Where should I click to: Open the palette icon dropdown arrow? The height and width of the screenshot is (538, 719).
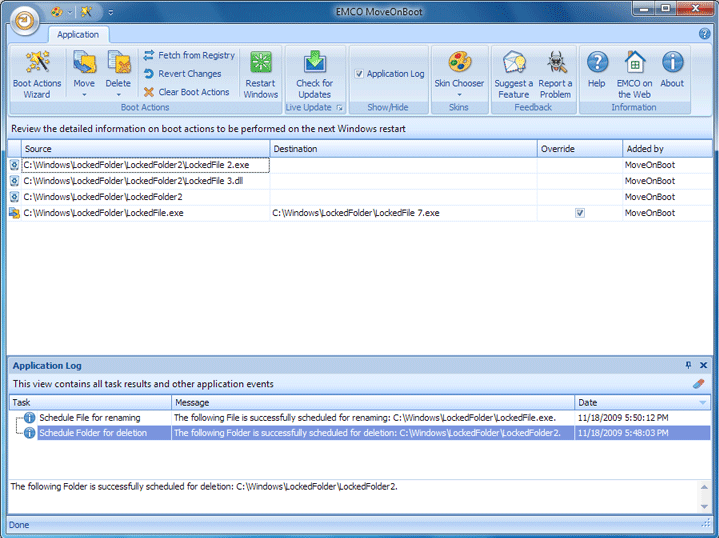70,12
